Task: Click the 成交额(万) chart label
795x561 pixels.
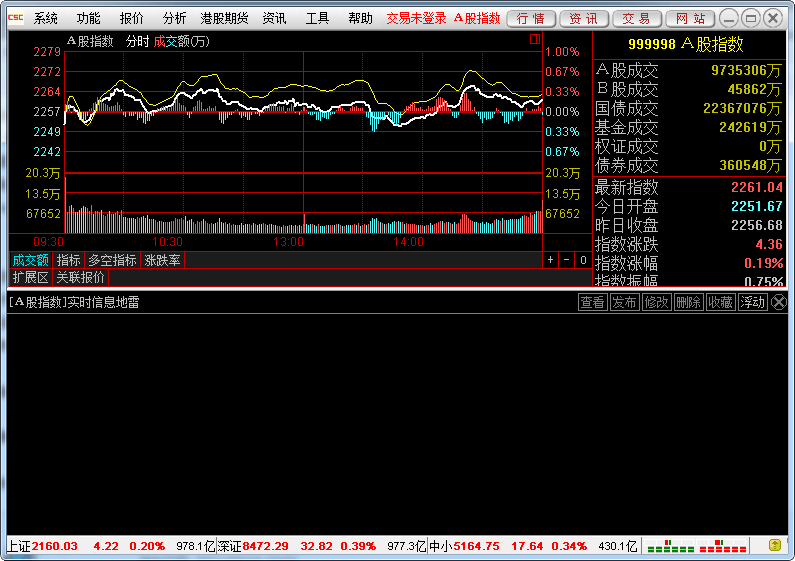Action: tap(182, 42)
